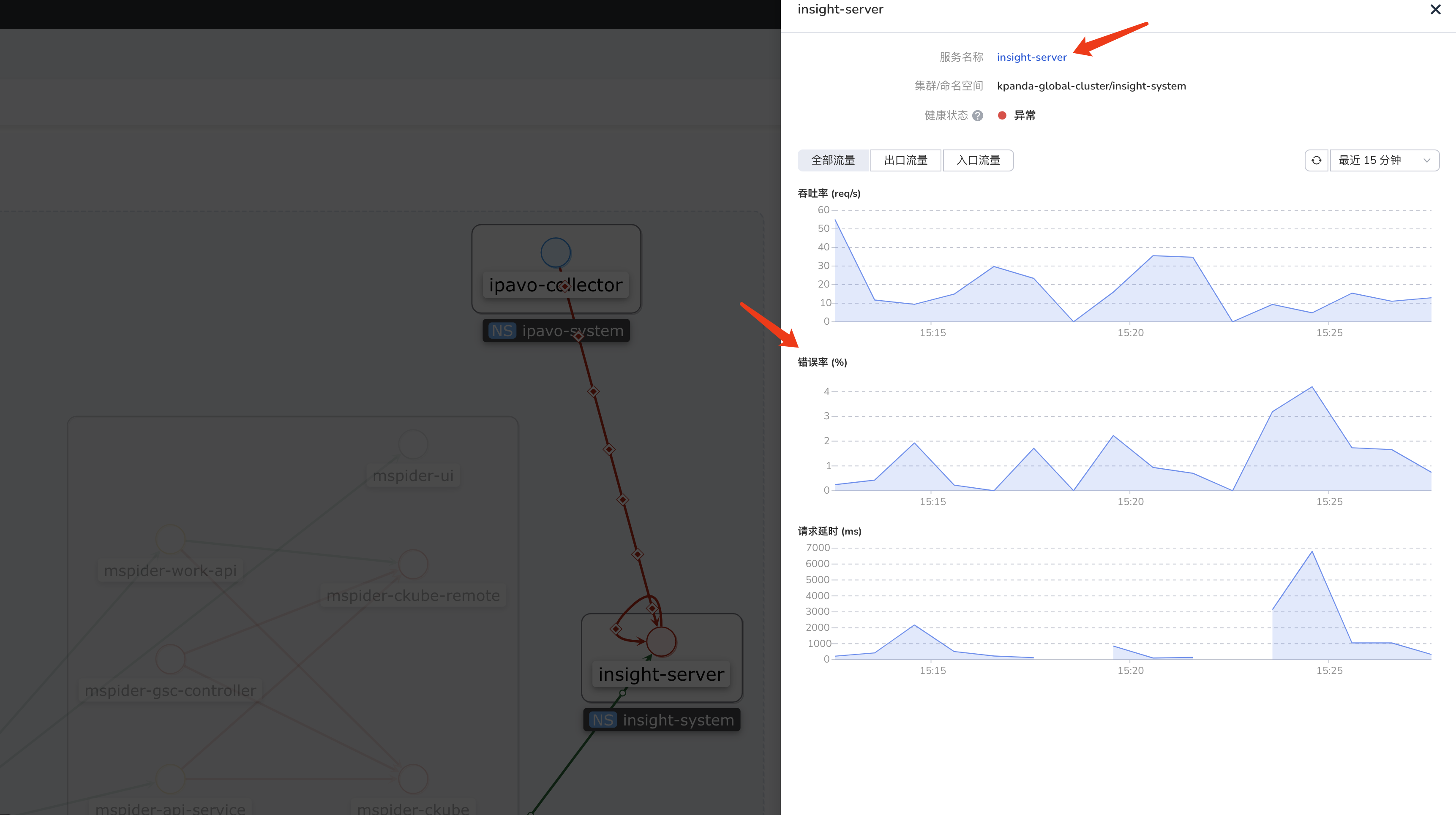The height and width of the screenshot is (815, 1456).
Task: Click the 错误率 (%) chart title
Action: click(x=822, y=362)
